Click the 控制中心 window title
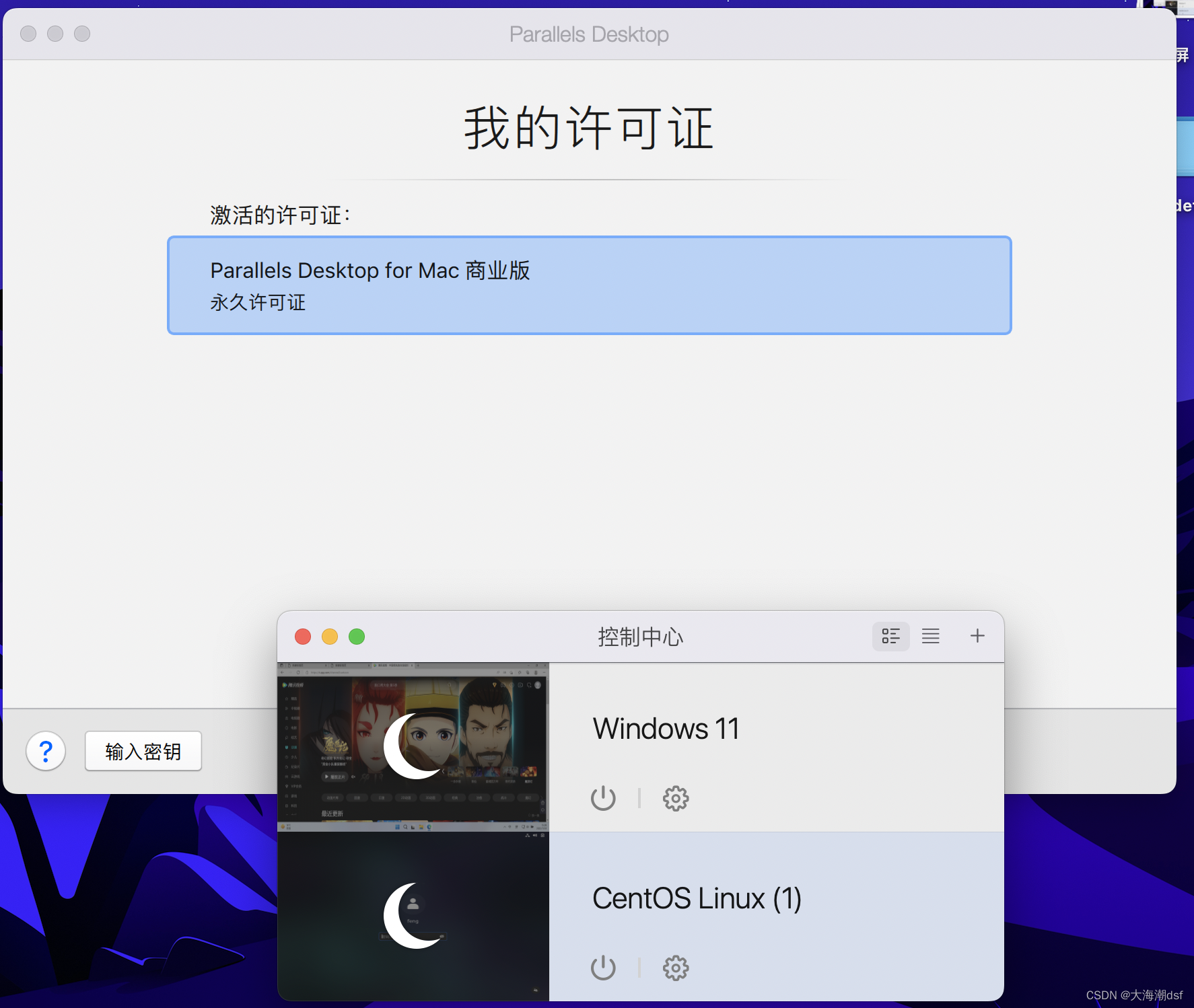Image resolution: width=1194 pixels, height=1008 pixels. click(640, 637)
